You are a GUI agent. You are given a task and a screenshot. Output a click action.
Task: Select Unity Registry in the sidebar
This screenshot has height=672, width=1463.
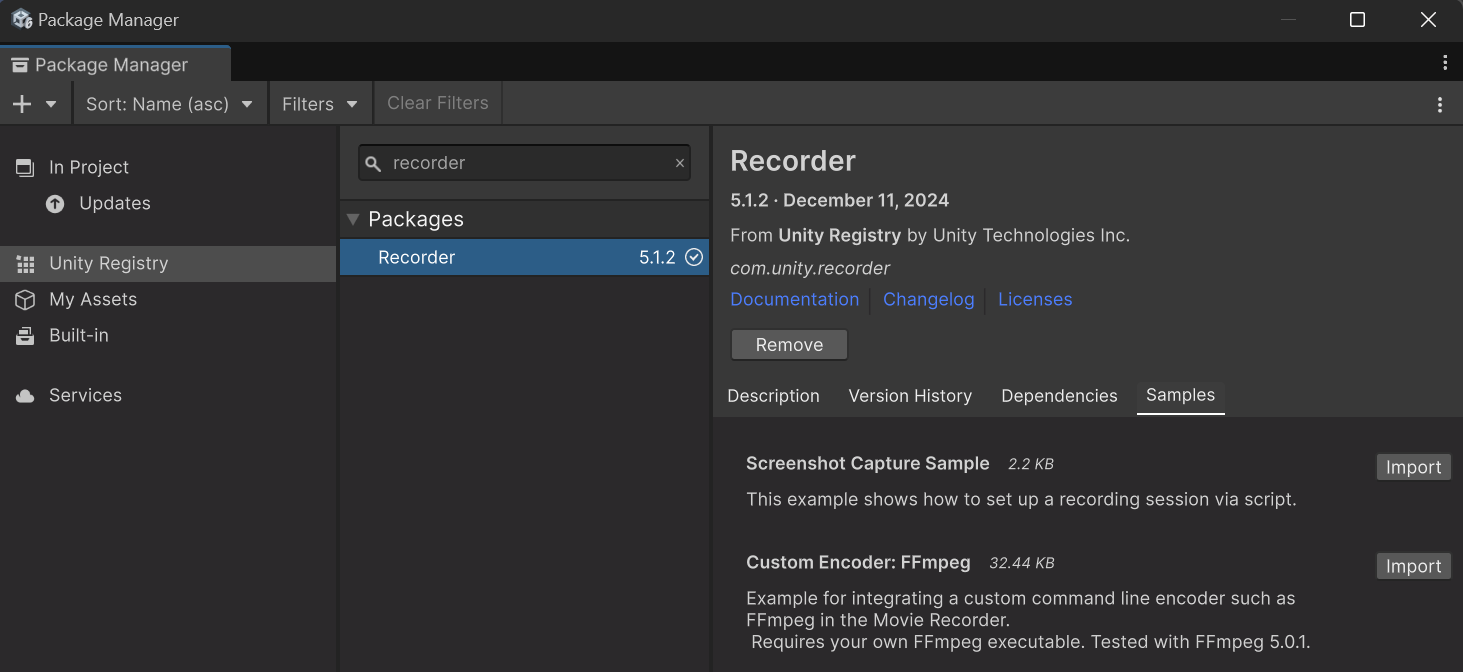click(108, 264)
